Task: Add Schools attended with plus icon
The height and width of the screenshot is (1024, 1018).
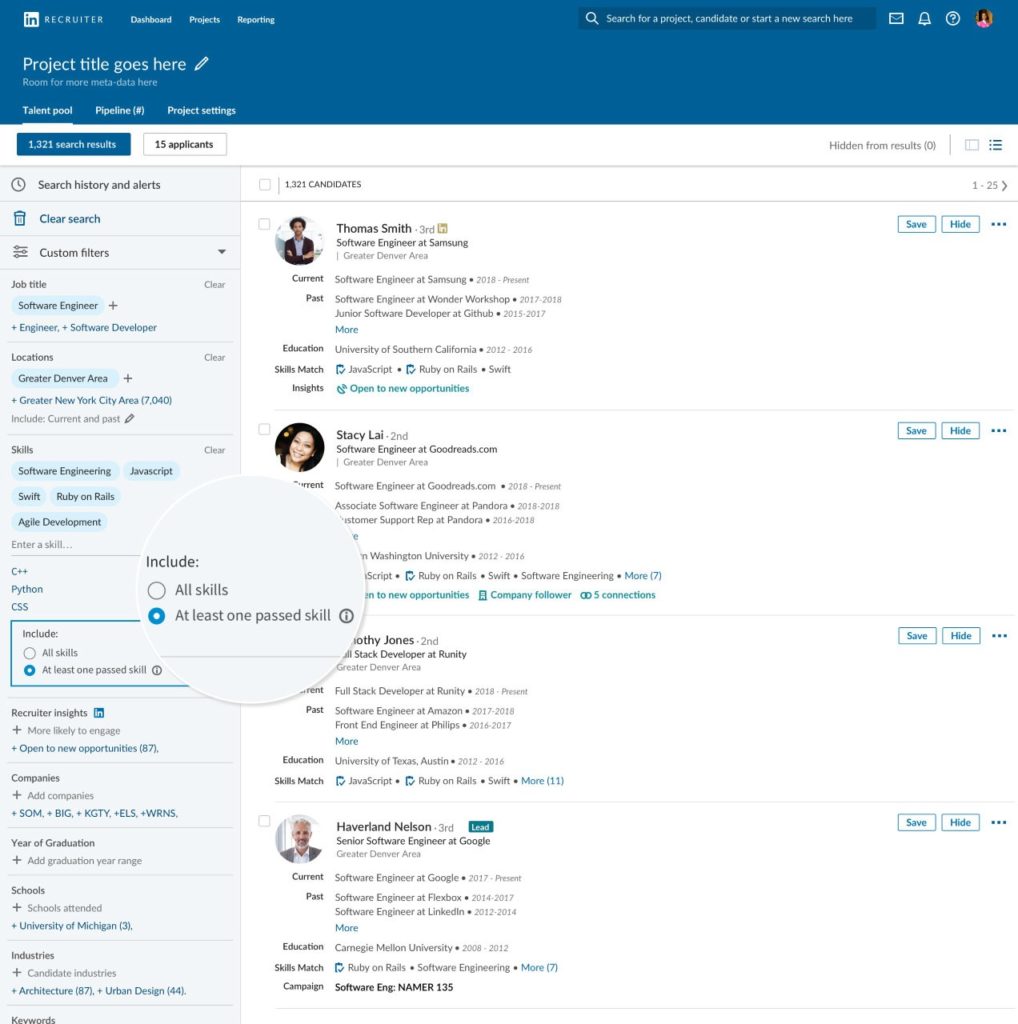Action: point(17,908)
